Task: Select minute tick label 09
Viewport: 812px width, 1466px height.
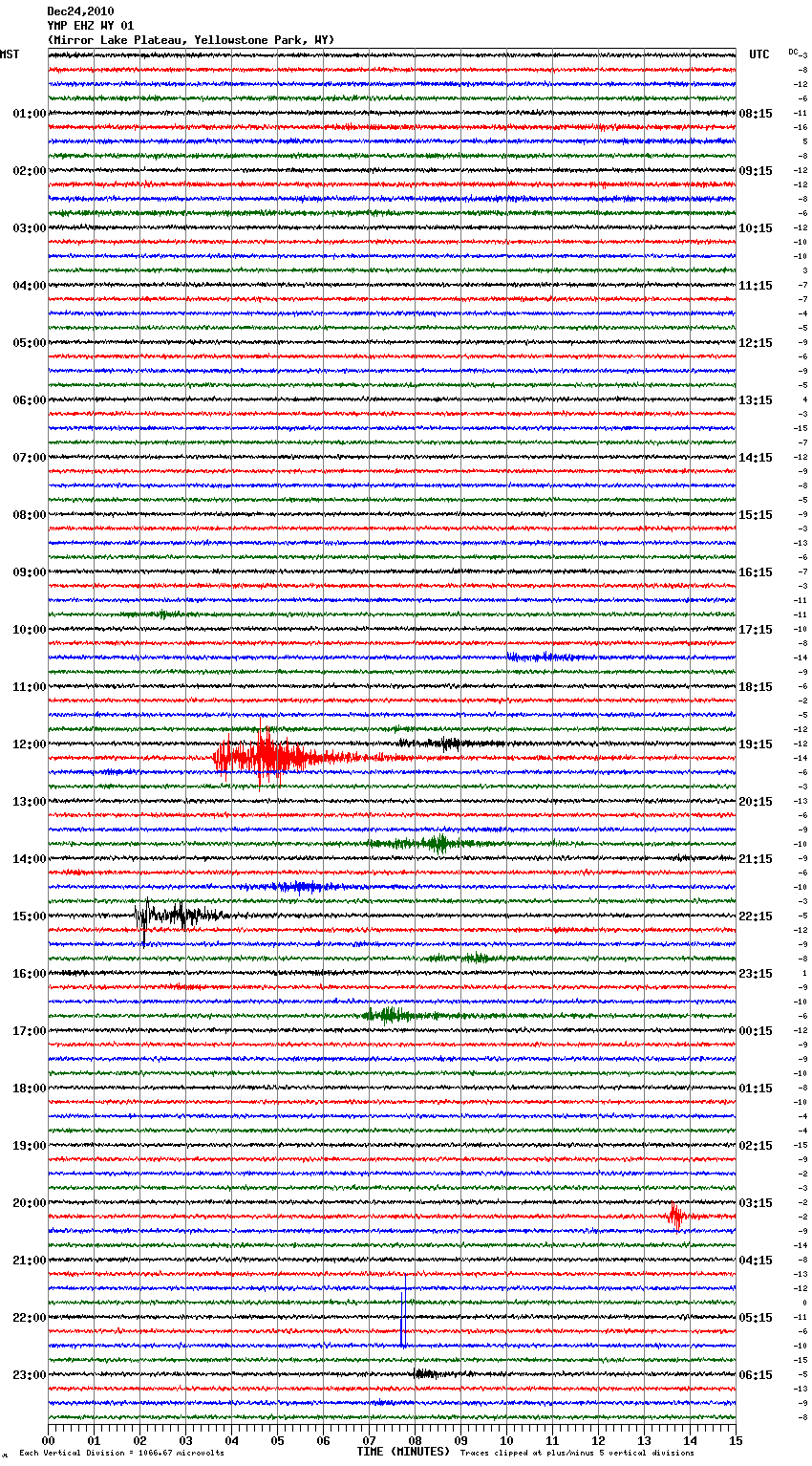Action: [460, 1440]
